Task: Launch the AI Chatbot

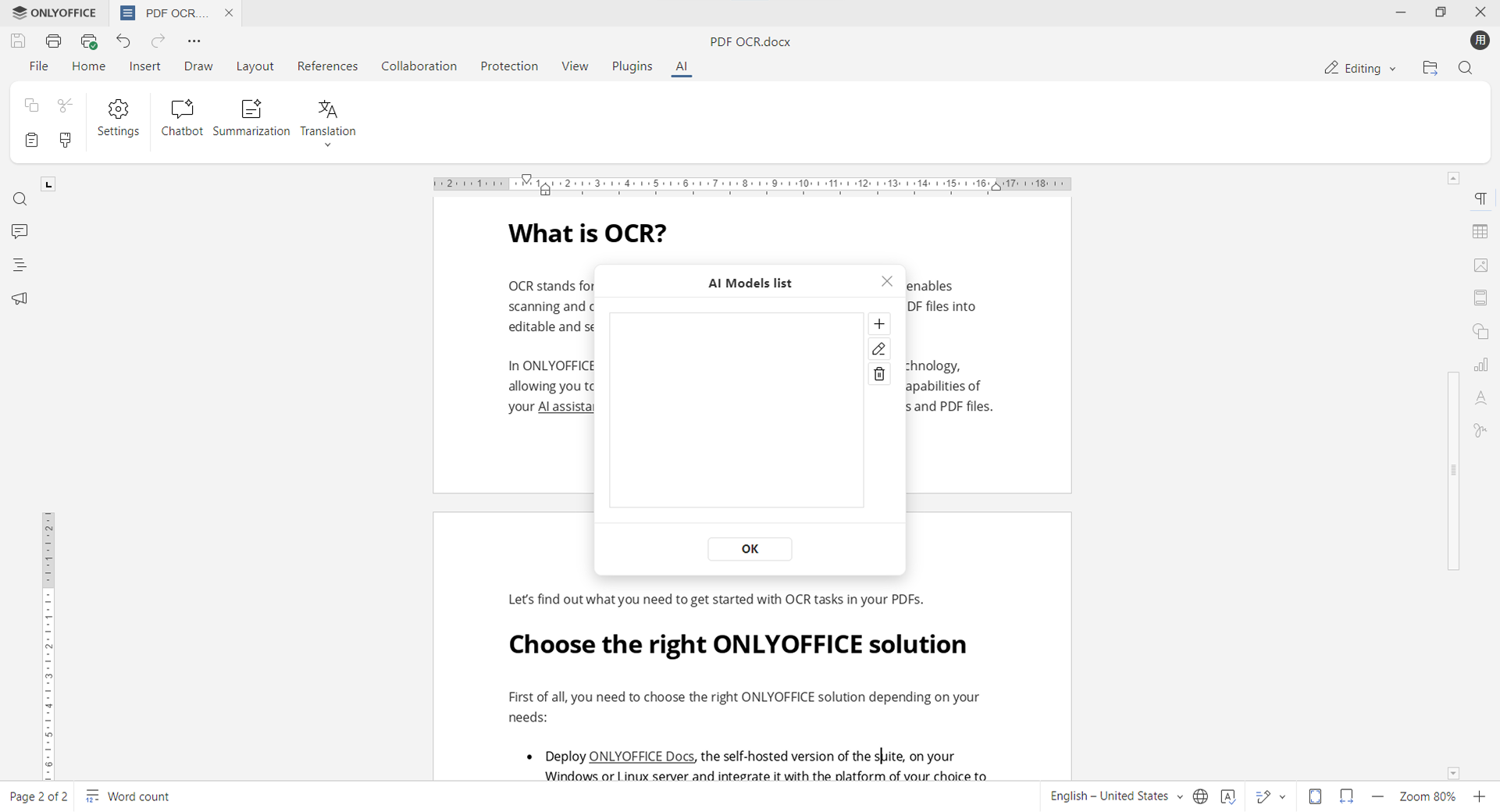Action: click(182, 119)
